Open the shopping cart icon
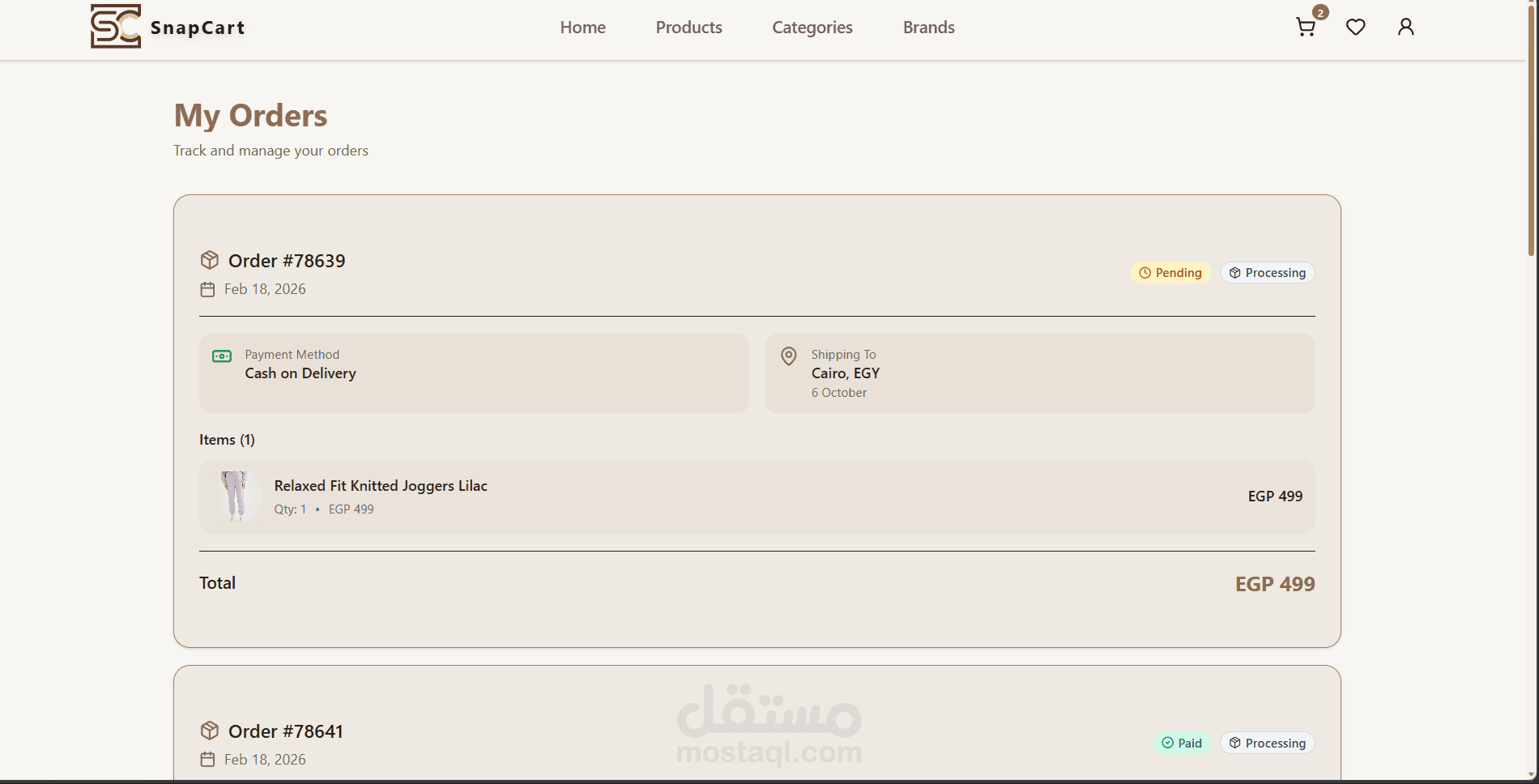This screenshot has width=1539, height=784. (x=1305, y=28)
